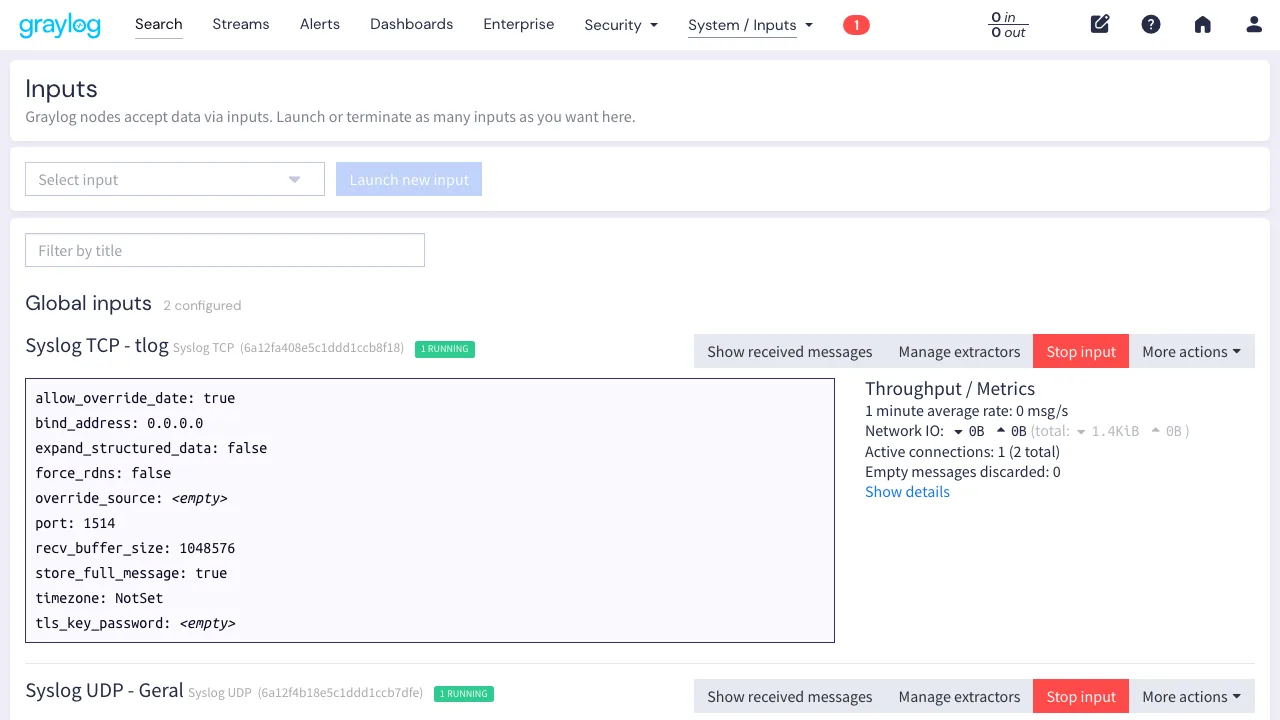The image size is (1280, 720).
Task: Click the Syslog TCP - tlog title
Action: click(x=97, y=346)
